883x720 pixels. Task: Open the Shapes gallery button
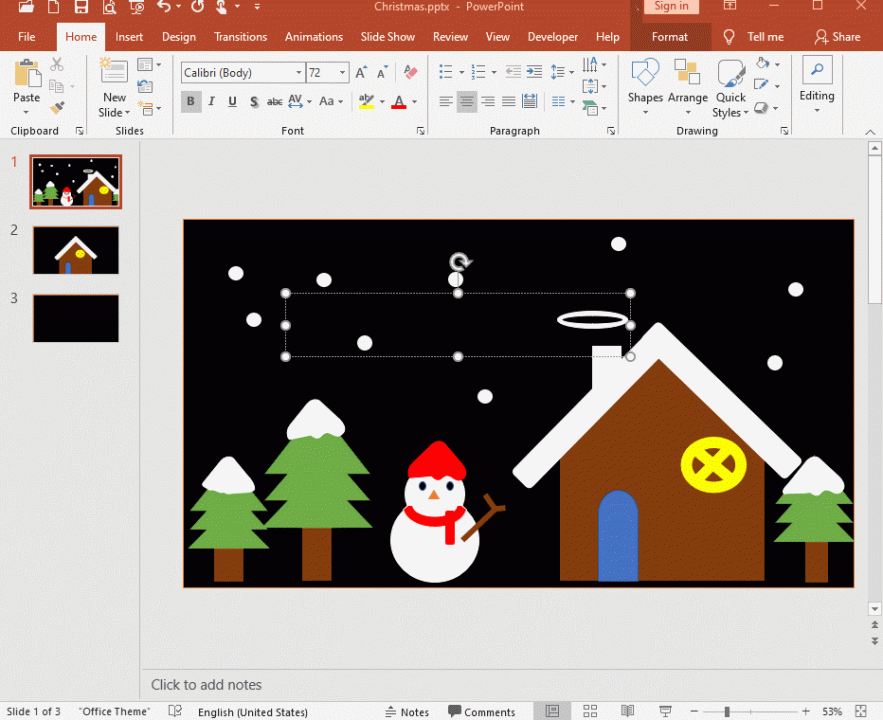[x=645, y=87]
